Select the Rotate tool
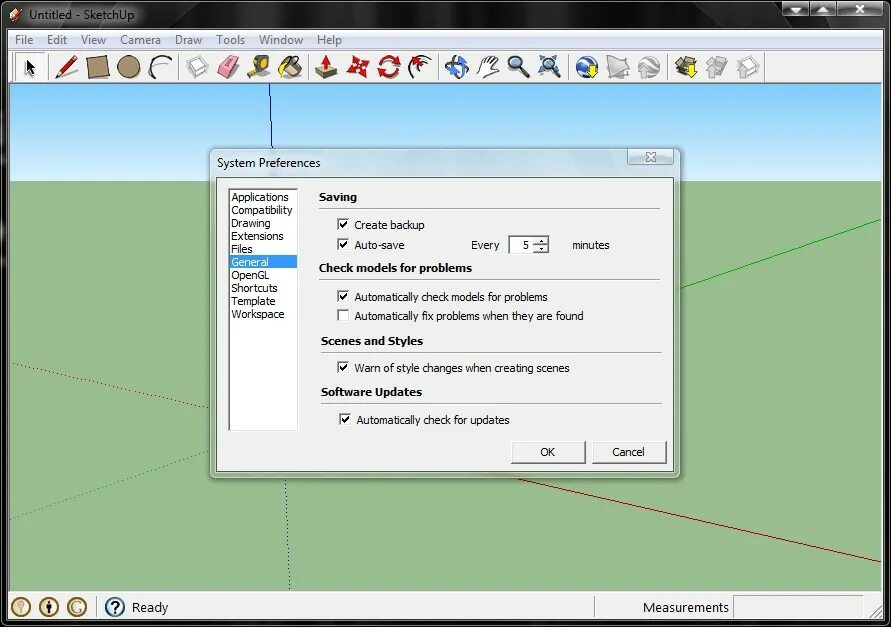This screenshot has width=891, height=627. [389, 67]
